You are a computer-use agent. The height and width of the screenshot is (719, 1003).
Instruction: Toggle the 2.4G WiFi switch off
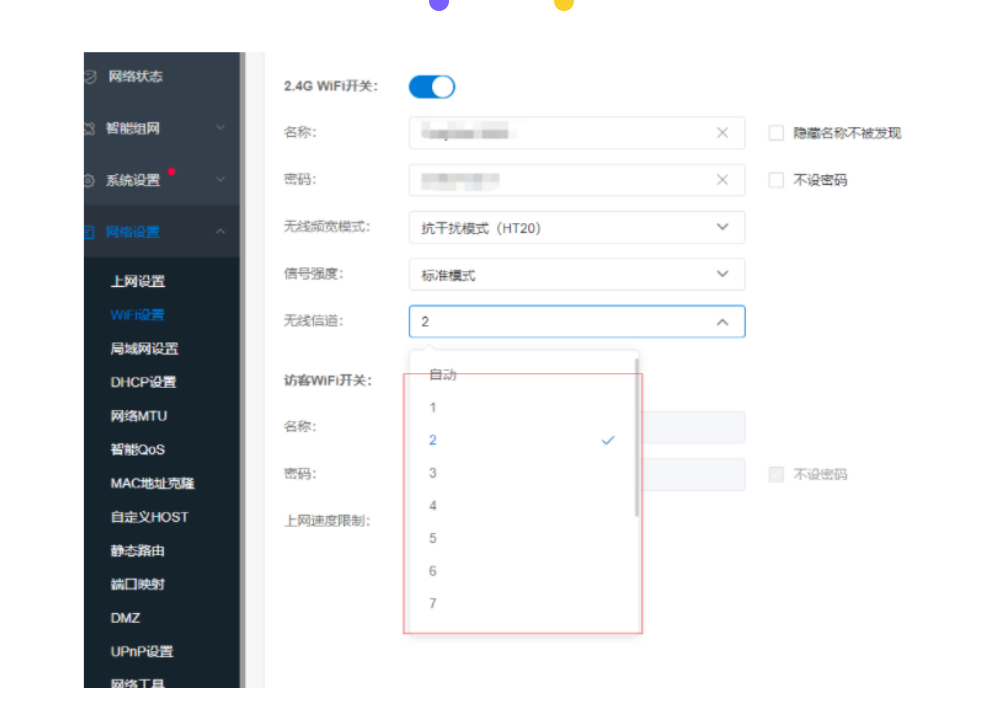[432, 86]
